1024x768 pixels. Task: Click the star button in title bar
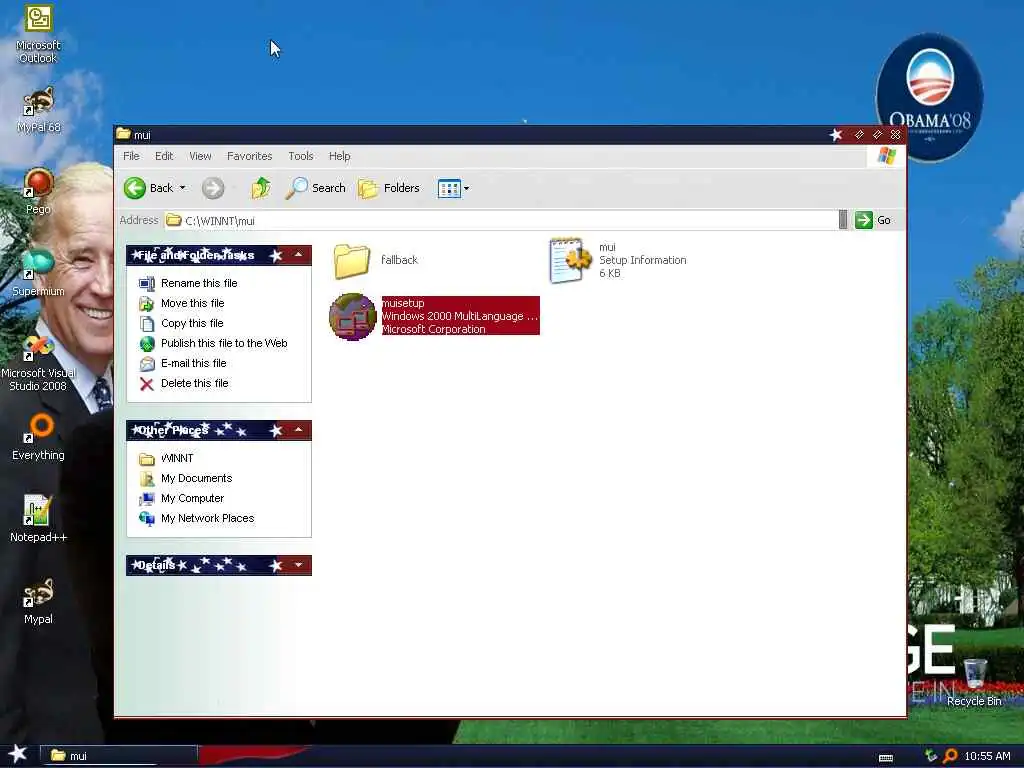[836, 135]
